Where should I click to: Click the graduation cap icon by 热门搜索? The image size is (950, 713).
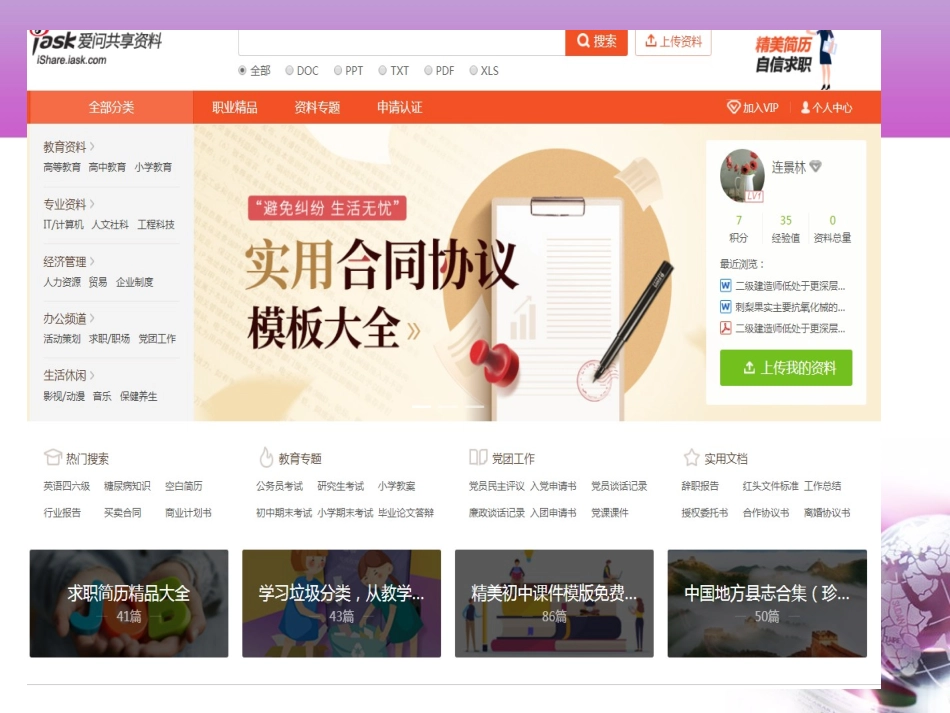point(53,457)
